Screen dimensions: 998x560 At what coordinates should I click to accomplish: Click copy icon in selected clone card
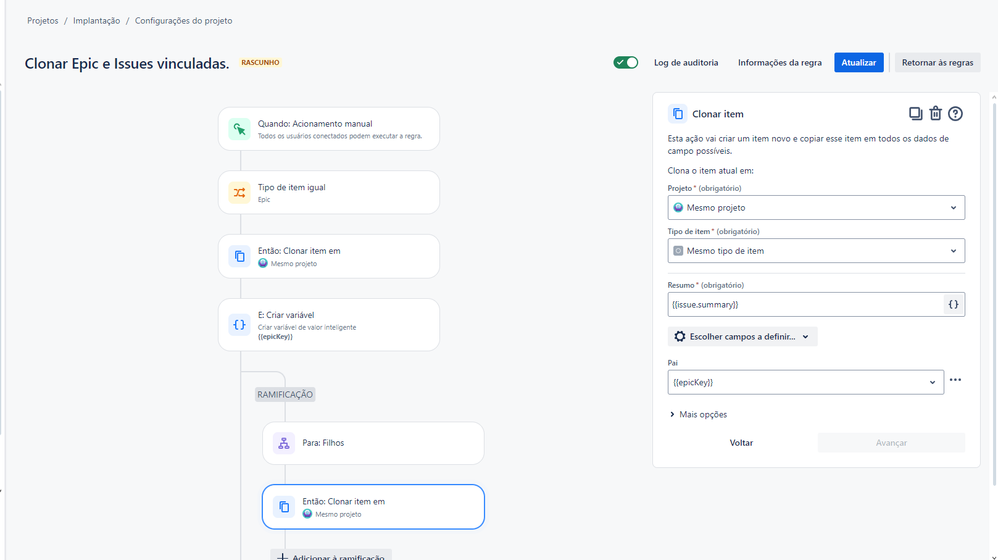click(284, 507)
